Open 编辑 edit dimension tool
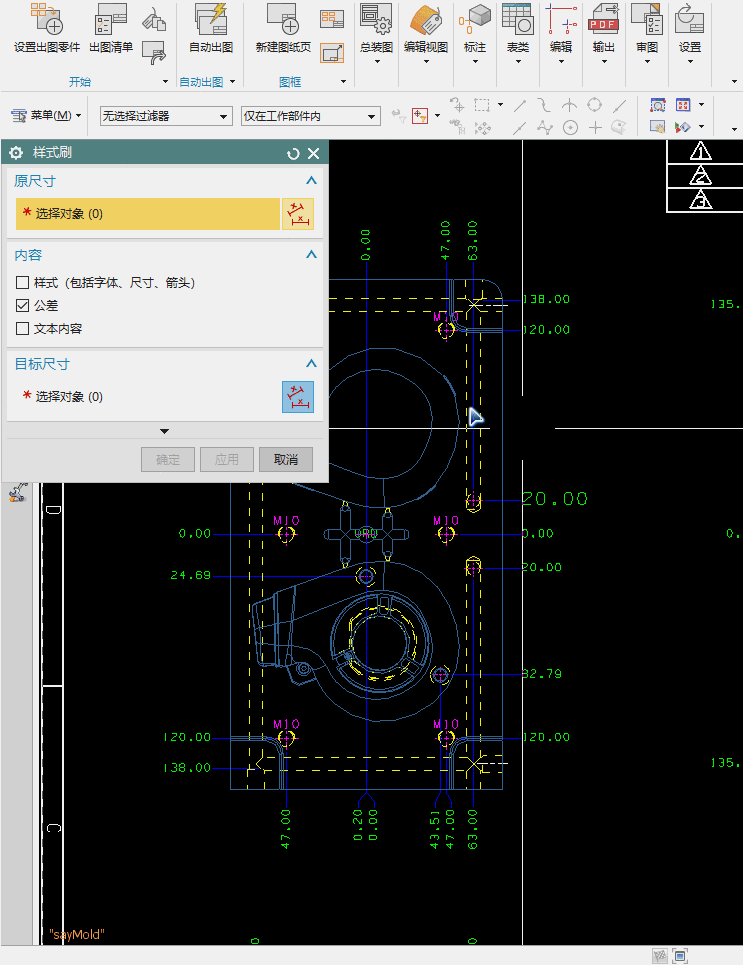 click(561, 18)
